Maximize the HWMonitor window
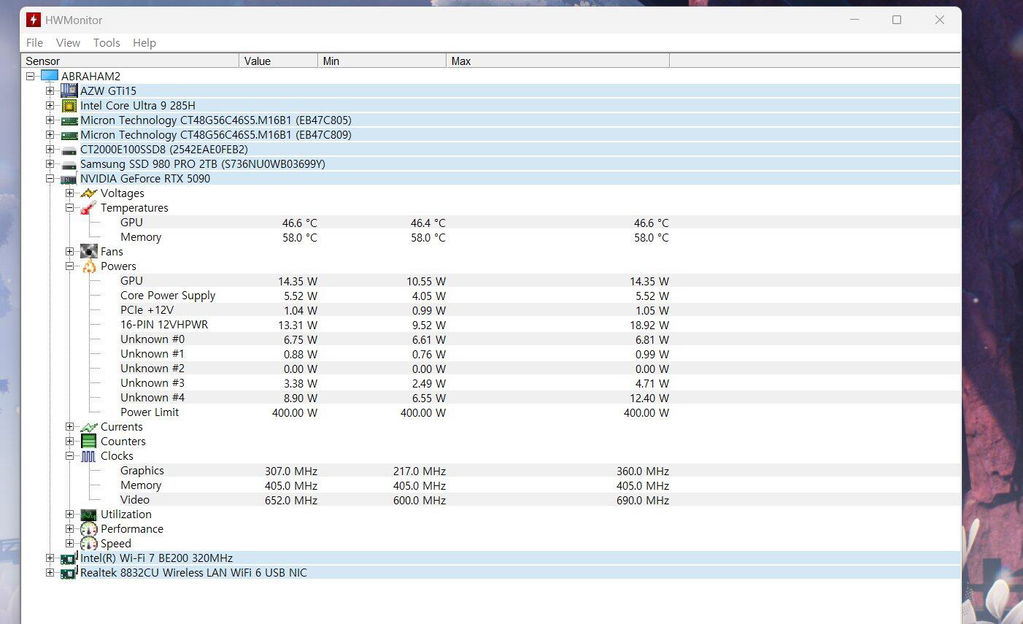Viewport: 1023px width, 624px height. pyautogui.click(x=896, y=20)
